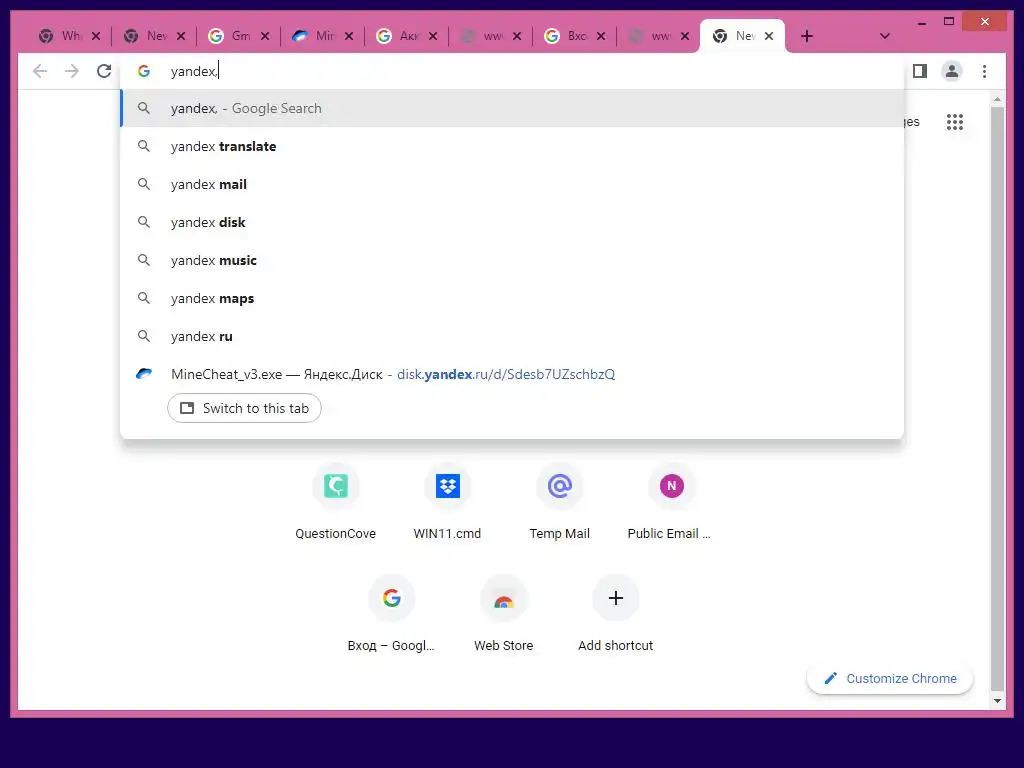Screen dimensions: 1024x768
Task: Open the Public Email shortcut
Action: [x=671, y=502]
